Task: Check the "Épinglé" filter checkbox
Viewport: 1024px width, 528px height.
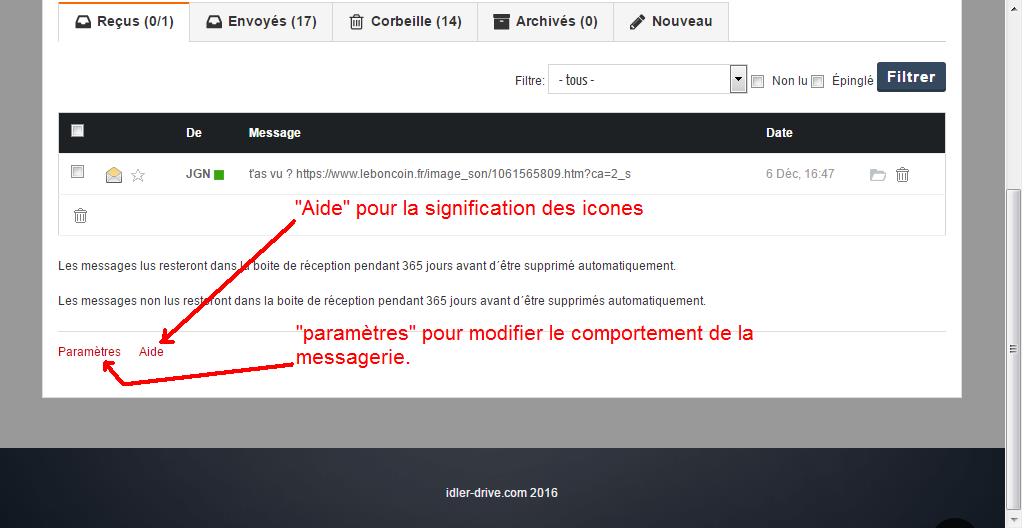Action: (818, 81)
